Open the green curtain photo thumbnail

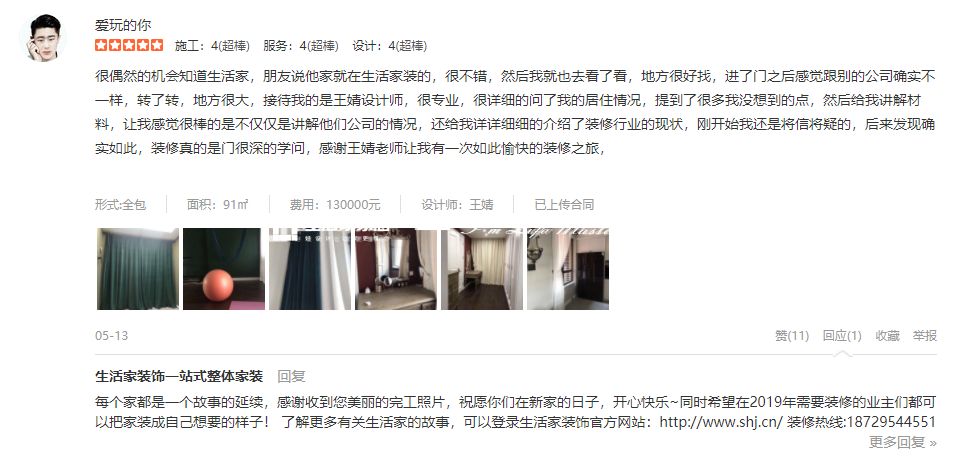tap(138, 269)
